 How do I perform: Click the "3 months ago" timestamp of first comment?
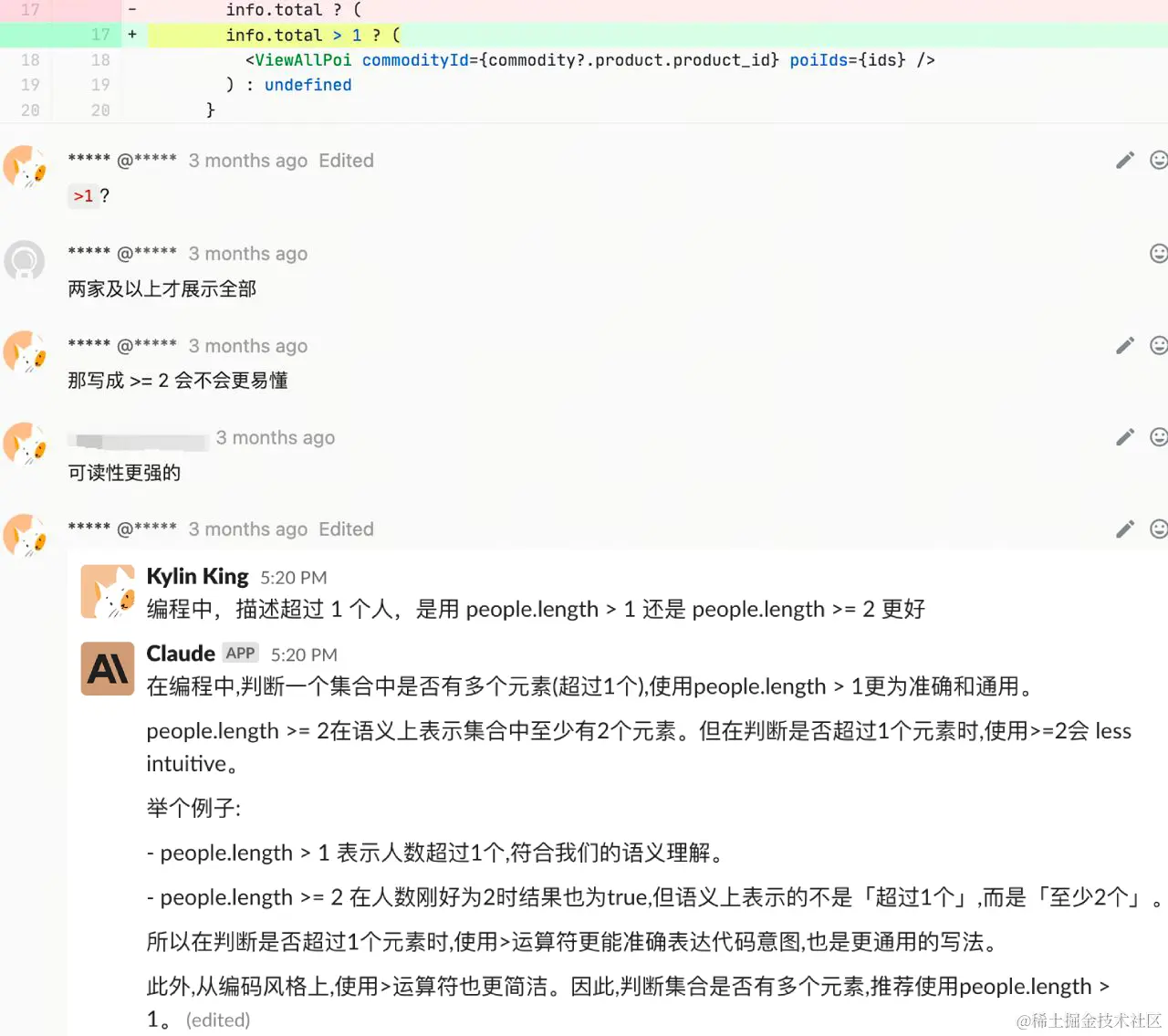point(248,161)
